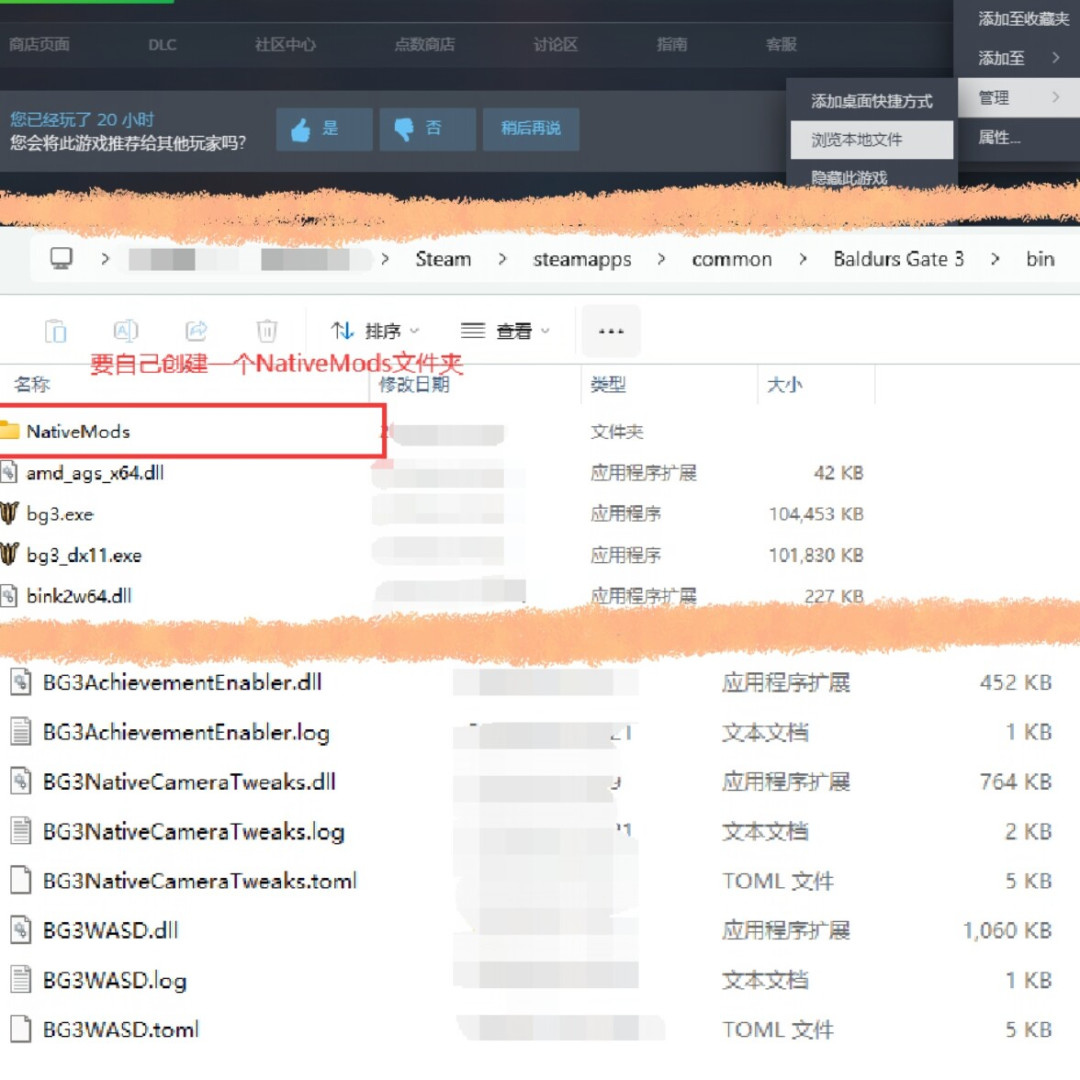Select the BG3WASD.dll file name
The height and width of the screenshot is (1080, 1080).
coord(110,931)
